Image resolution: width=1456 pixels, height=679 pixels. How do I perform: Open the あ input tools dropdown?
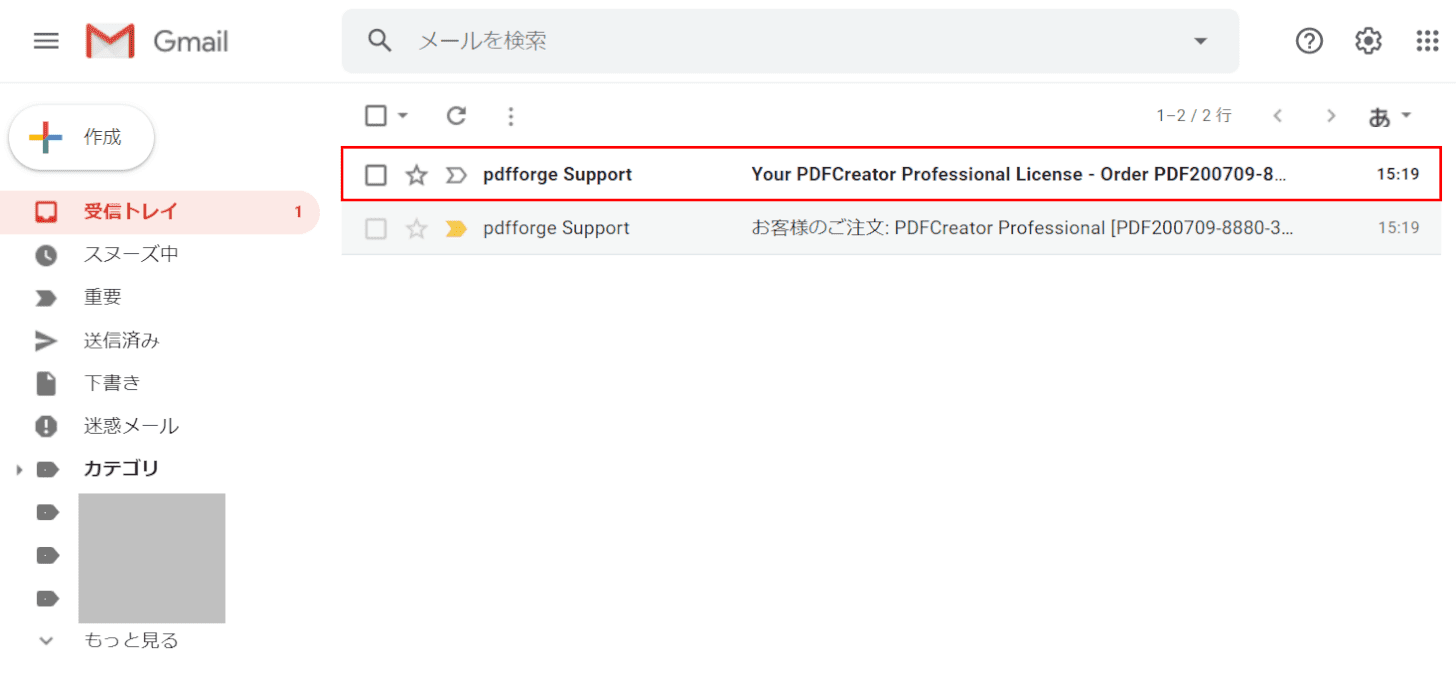click(1390, 116)
